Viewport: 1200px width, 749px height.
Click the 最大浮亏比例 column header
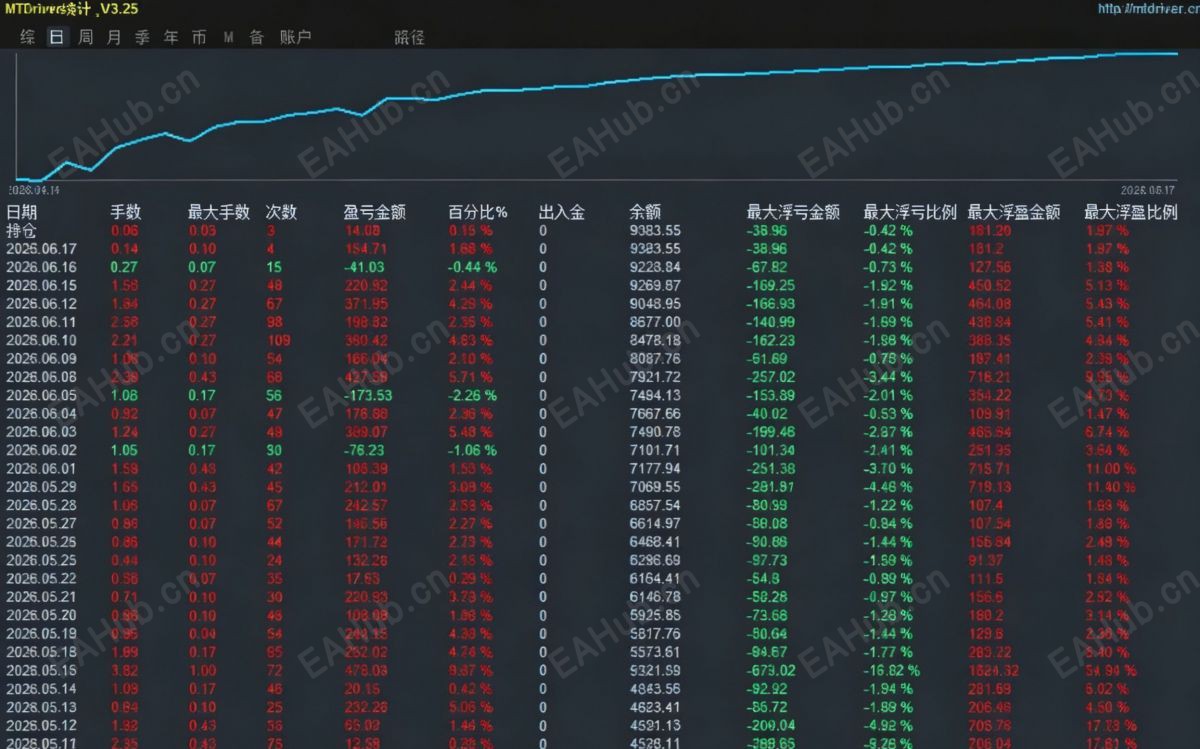tap(910, 212)
